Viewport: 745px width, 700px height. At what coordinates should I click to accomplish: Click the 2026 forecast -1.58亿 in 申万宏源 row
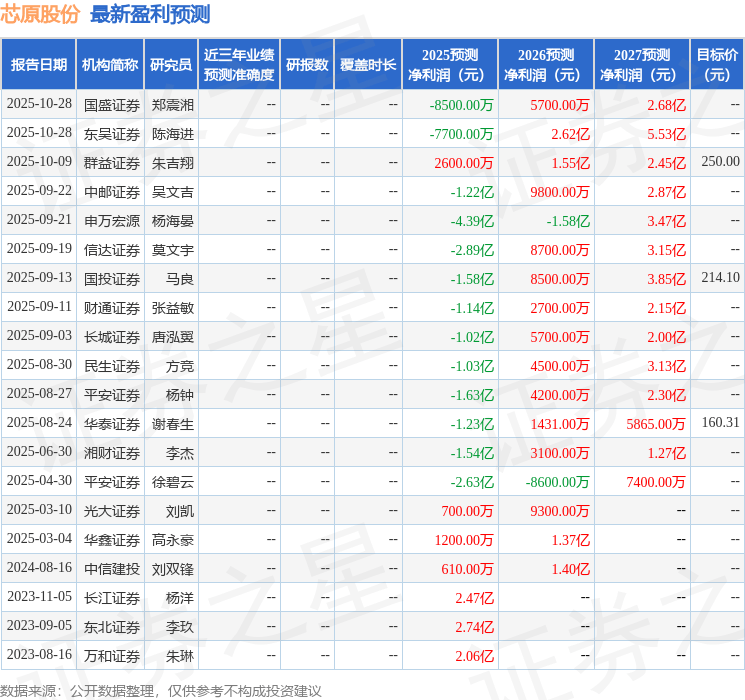[x=568, y=221]
